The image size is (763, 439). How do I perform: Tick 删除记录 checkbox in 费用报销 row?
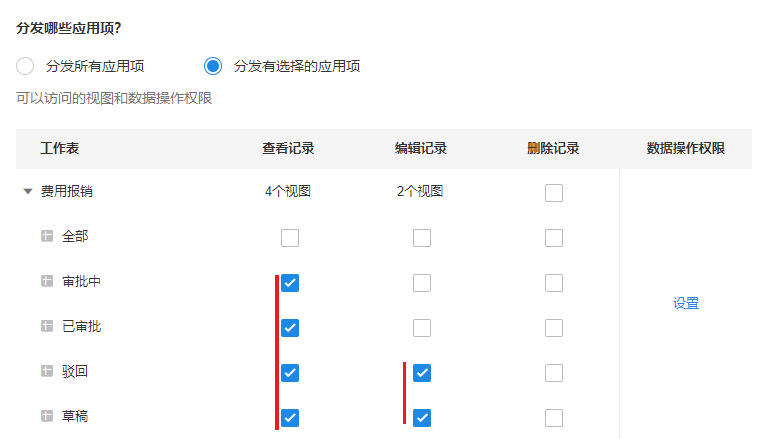pos(554,193)
